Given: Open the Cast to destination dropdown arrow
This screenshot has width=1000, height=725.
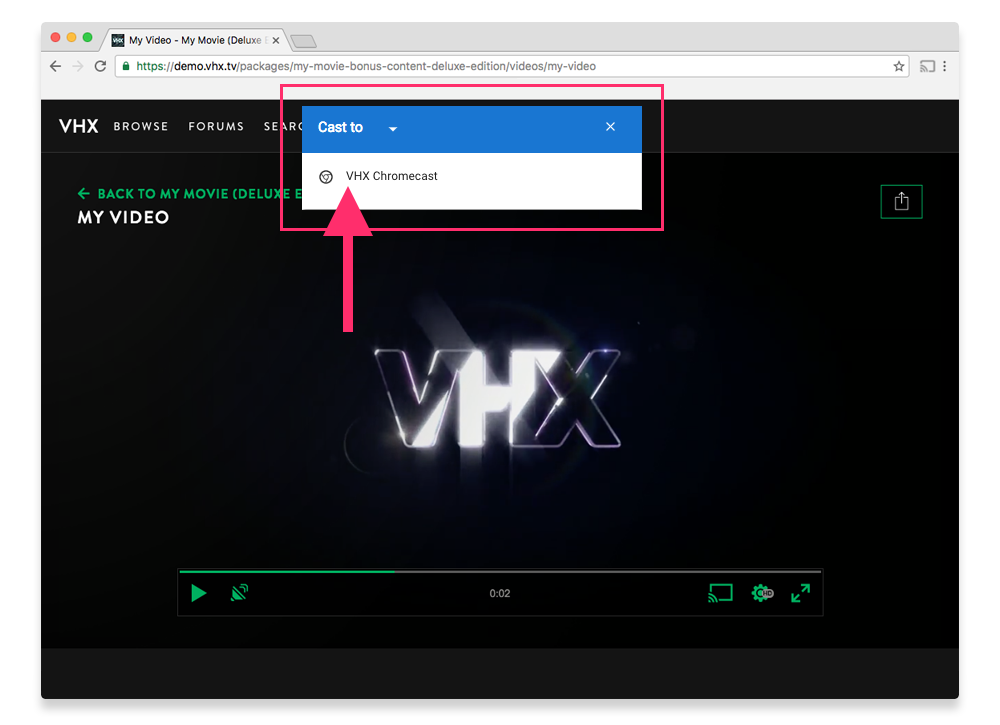Looking at the screenshot, I should 392,129.
